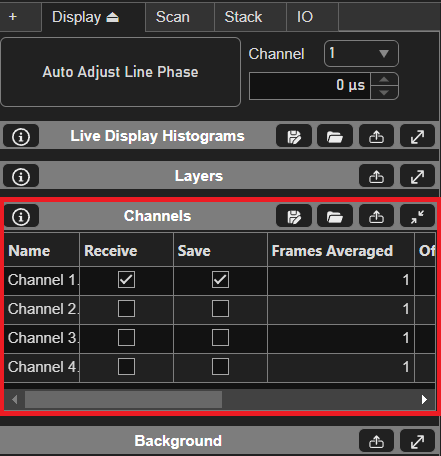Click the Receive column header
The image size is (441, 456).
(127, 250)
